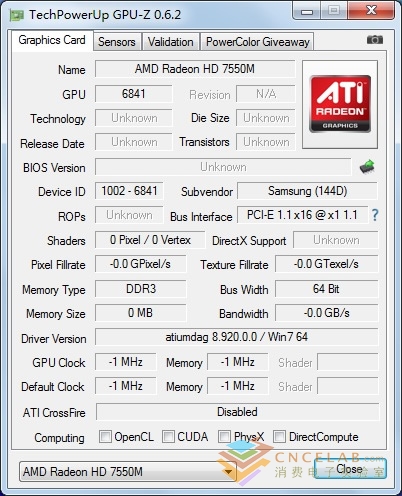
Task: Click the Name field showing Radeon HD 7550M
Action: [x=195, y=69]
